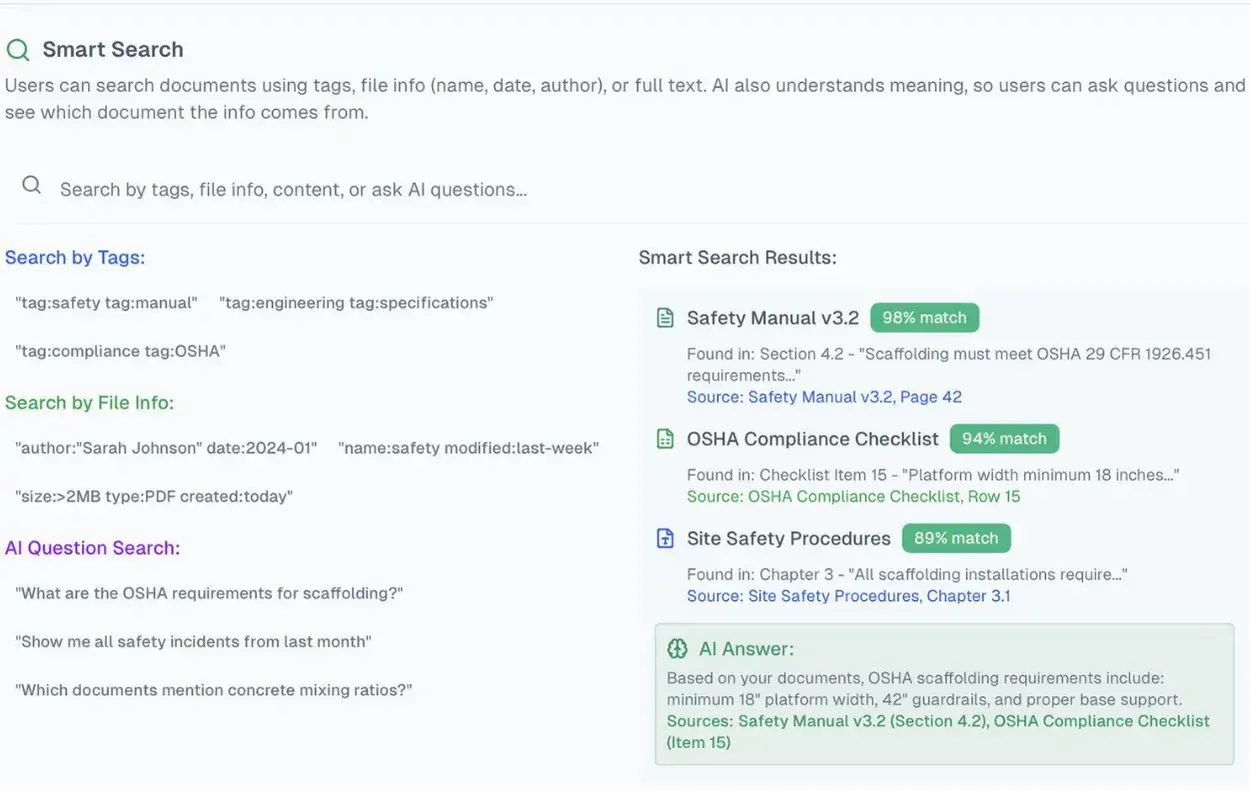Select the "tag:engineering tag:specifications" example query

click(x=356, y=302)
